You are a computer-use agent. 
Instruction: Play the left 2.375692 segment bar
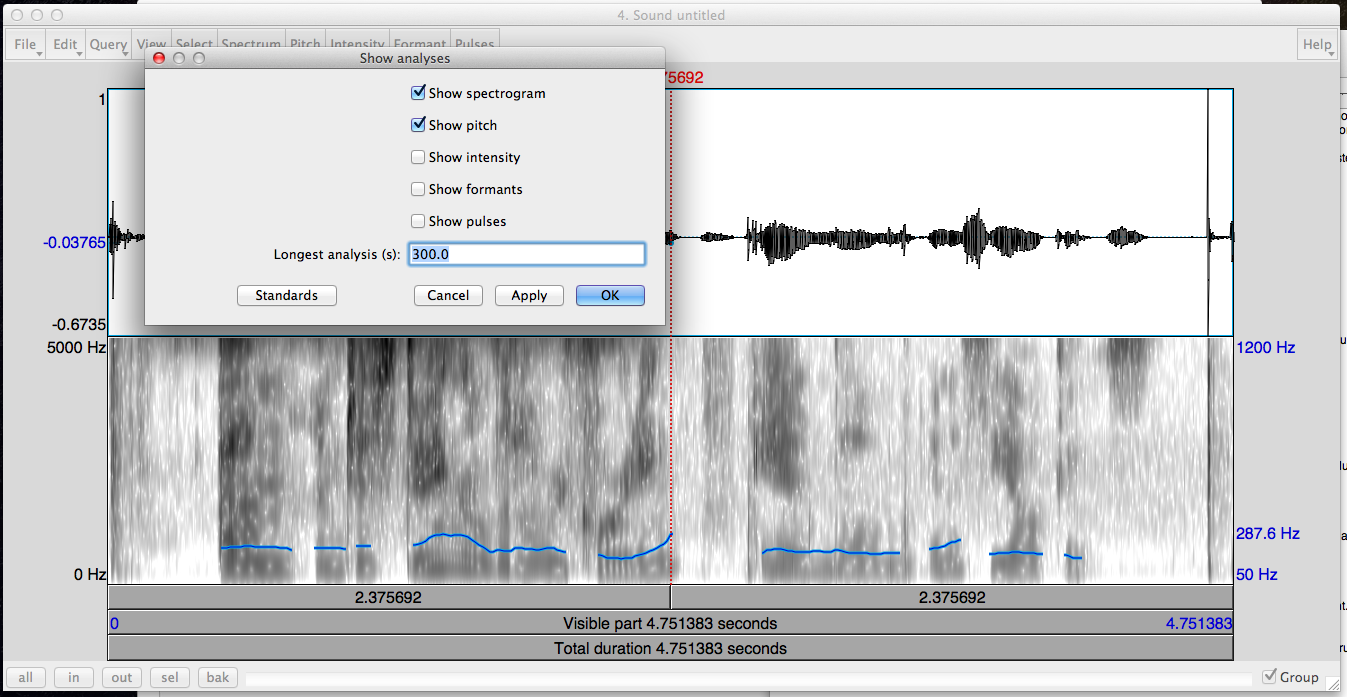coord(389,597)
